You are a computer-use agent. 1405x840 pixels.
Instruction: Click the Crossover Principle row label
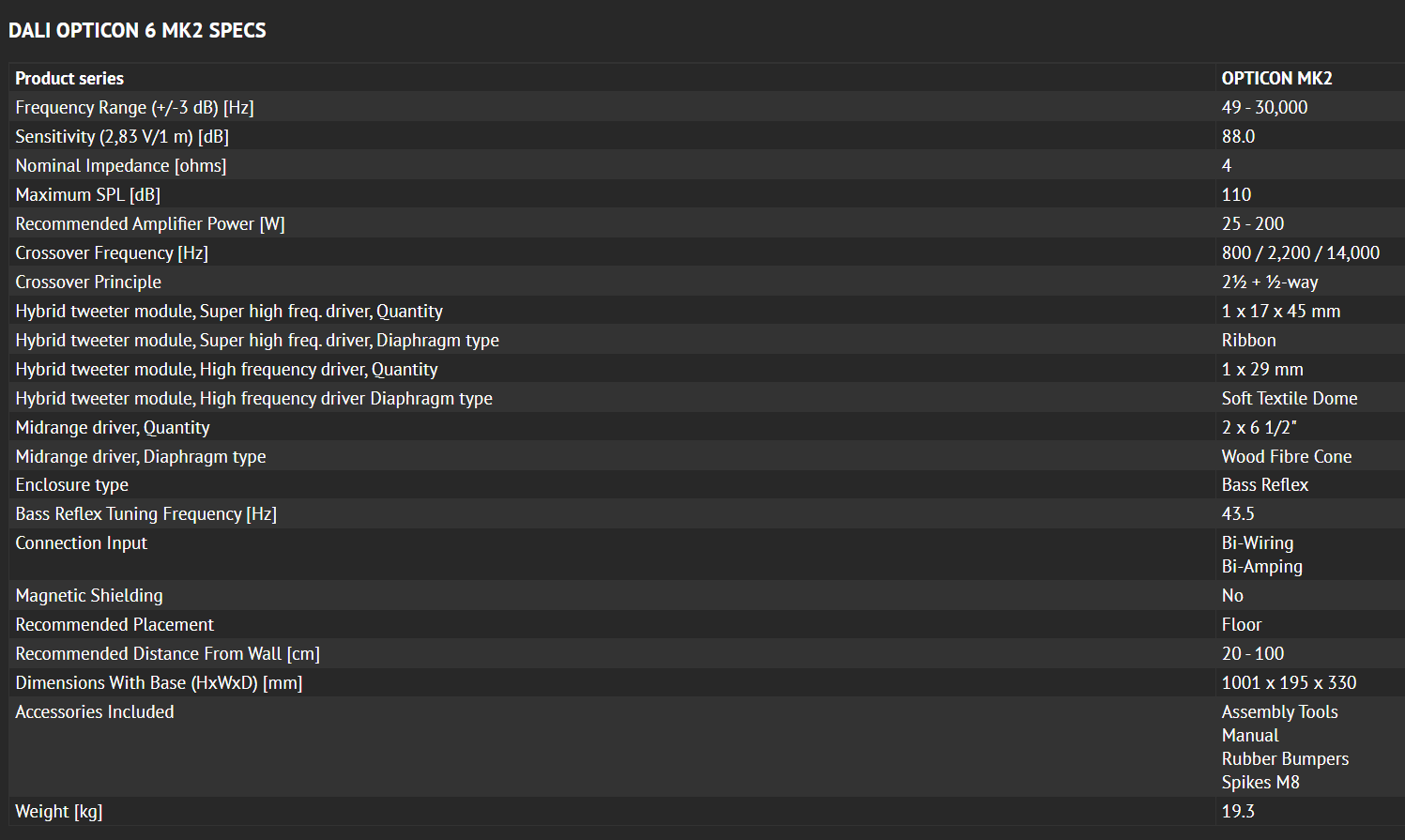(x=88, y=283)
